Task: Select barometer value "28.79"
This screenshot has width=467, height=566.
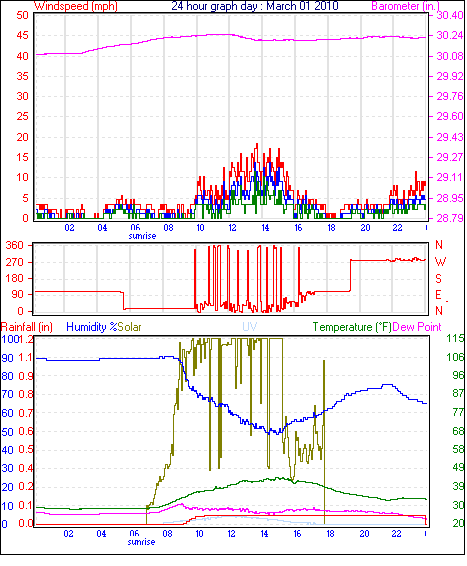Action: pos(450,218)
